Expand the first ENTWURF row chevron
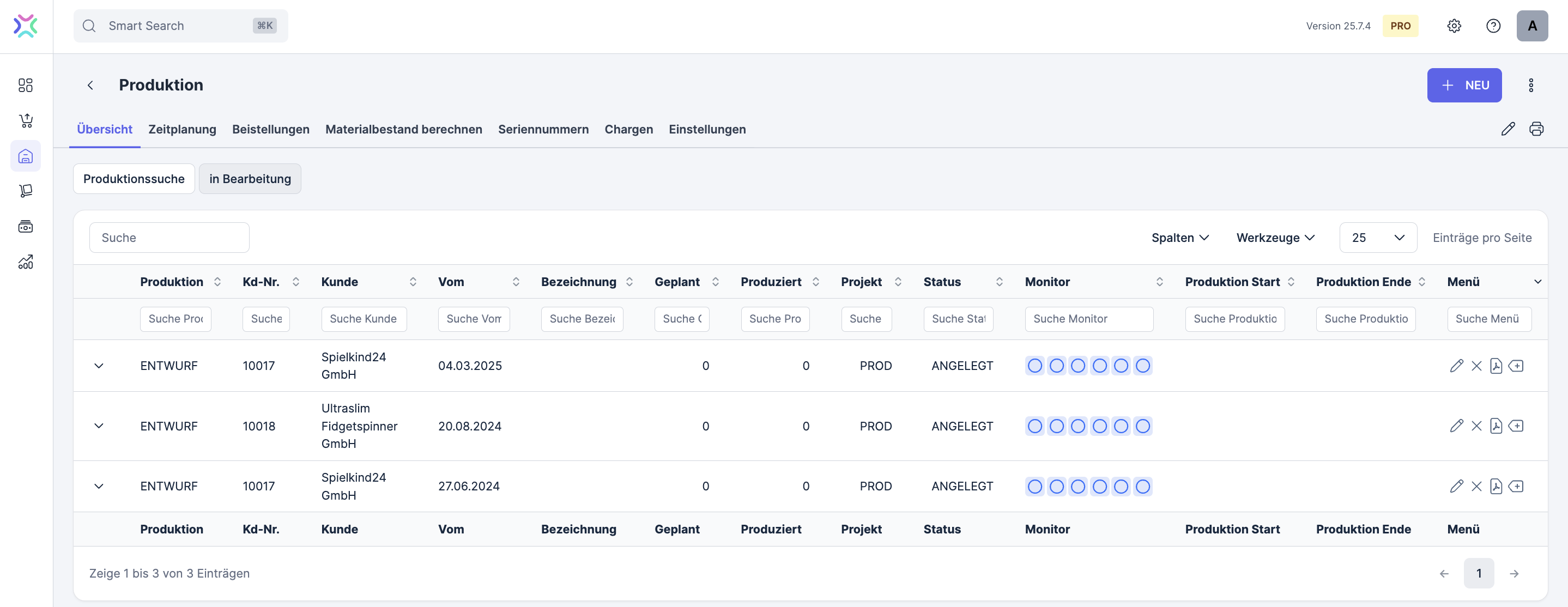 [x=99, y=366]
